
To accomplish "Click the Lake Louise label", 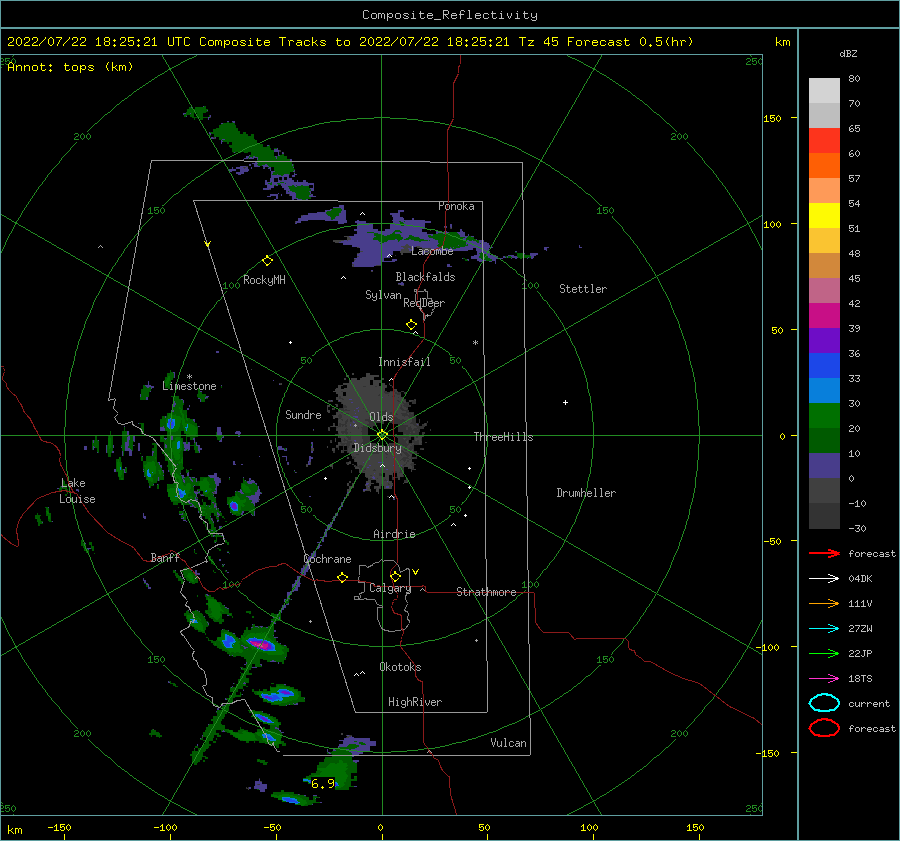I will click(77, 491).
